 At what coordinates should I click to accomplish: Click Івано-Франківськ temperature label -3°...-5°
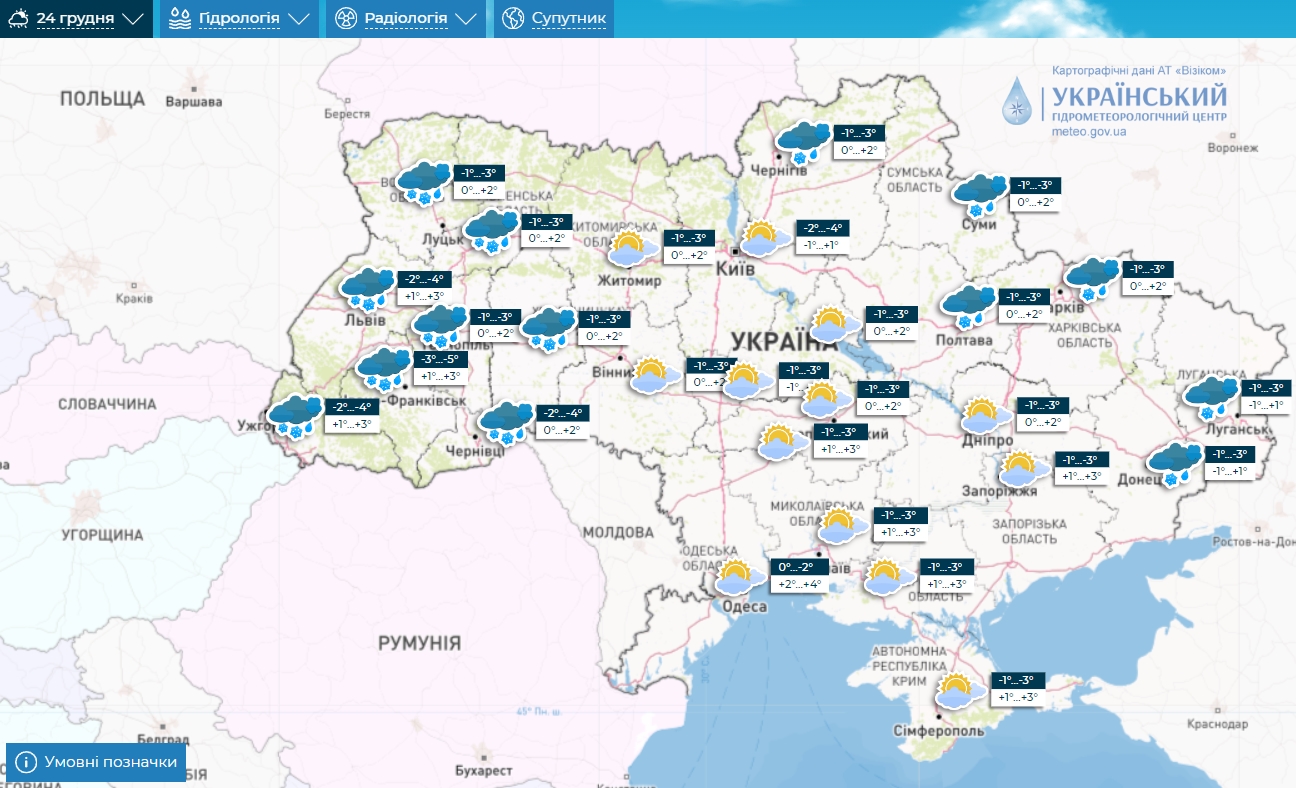(438, 359)
